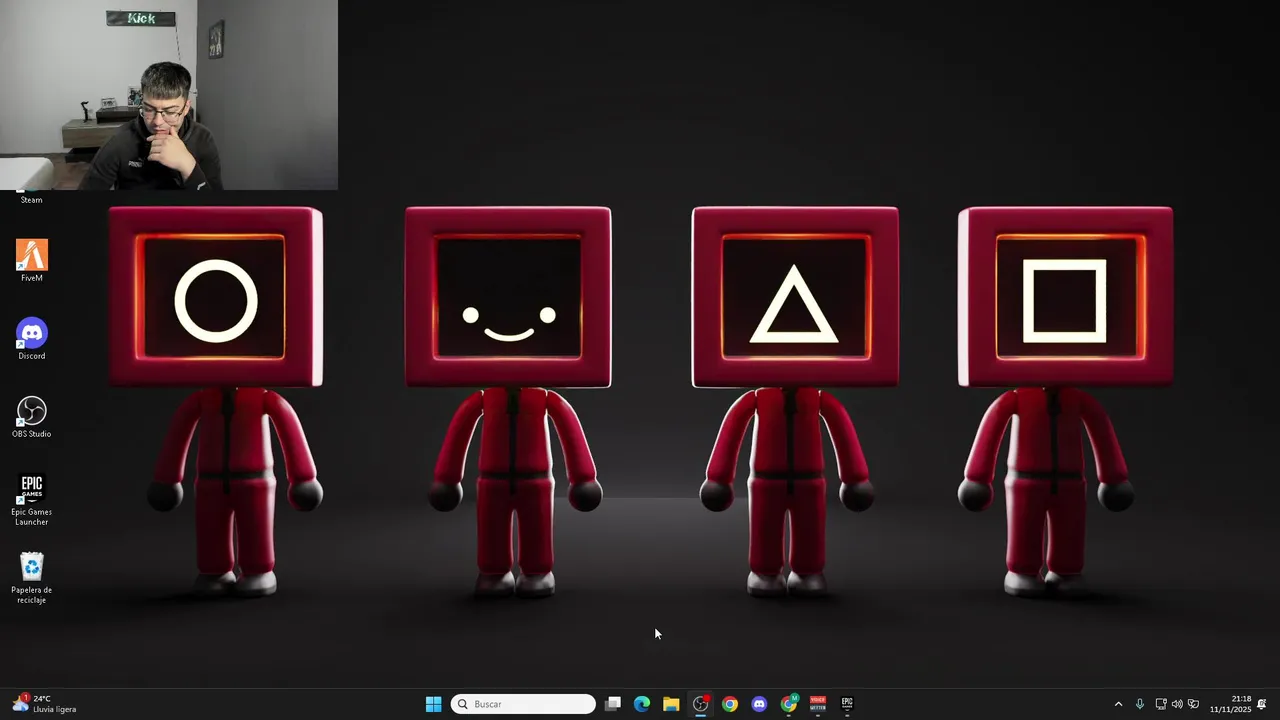Select the FiveM desktop shortcut
This screenshot has width=1280, height=720.
(x=32, y=260)
